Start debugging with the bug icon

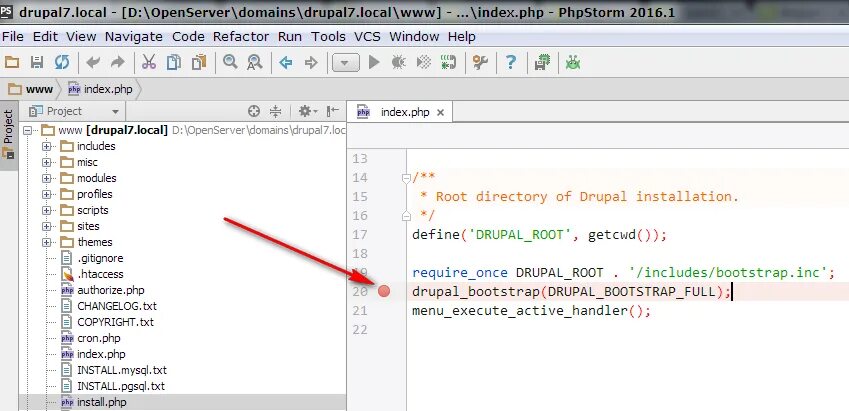[x=399, y=62]
